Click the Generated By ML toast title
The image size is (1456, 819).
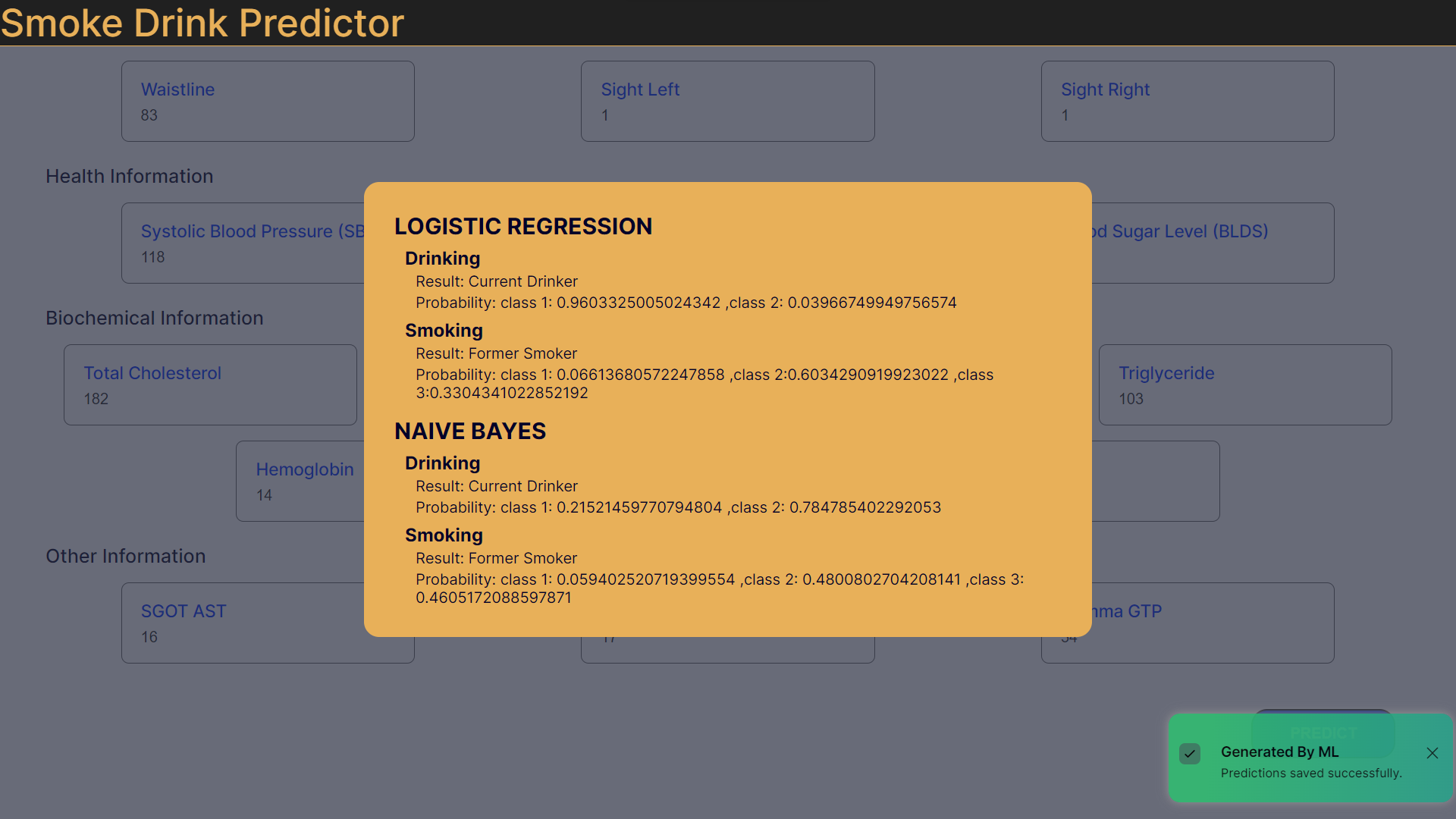point(1279,752)
